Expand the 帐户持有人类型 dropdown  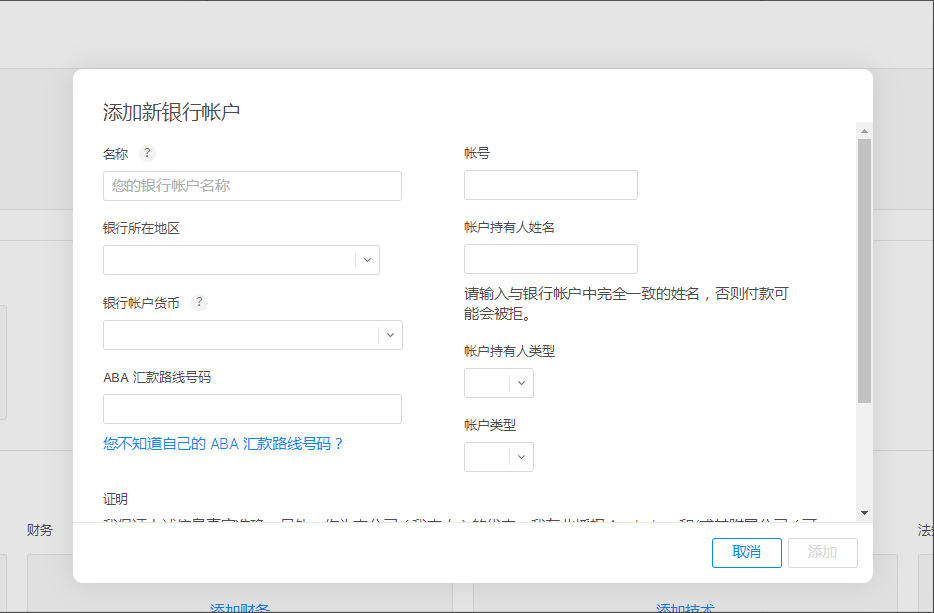(x=499, y=382)
